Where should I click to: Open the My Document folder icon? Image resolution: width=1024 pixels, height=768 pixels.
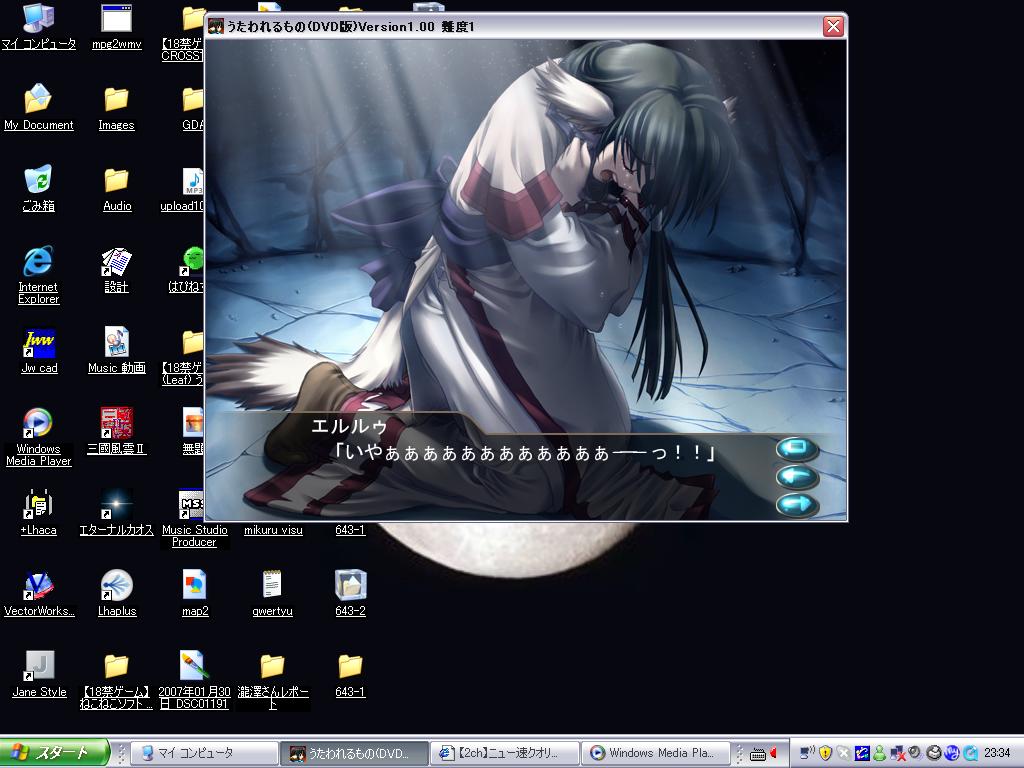click(x=39, y=107)
